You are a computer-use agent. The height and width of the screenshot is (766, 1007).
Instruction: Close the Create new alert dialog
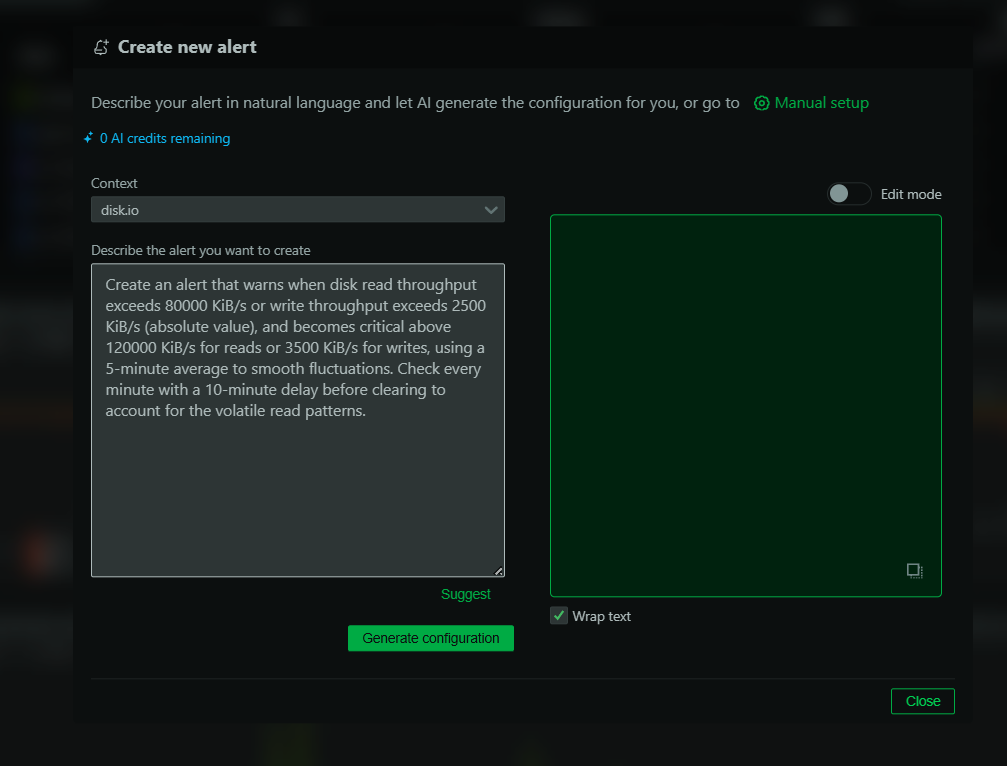click(922, 701)
